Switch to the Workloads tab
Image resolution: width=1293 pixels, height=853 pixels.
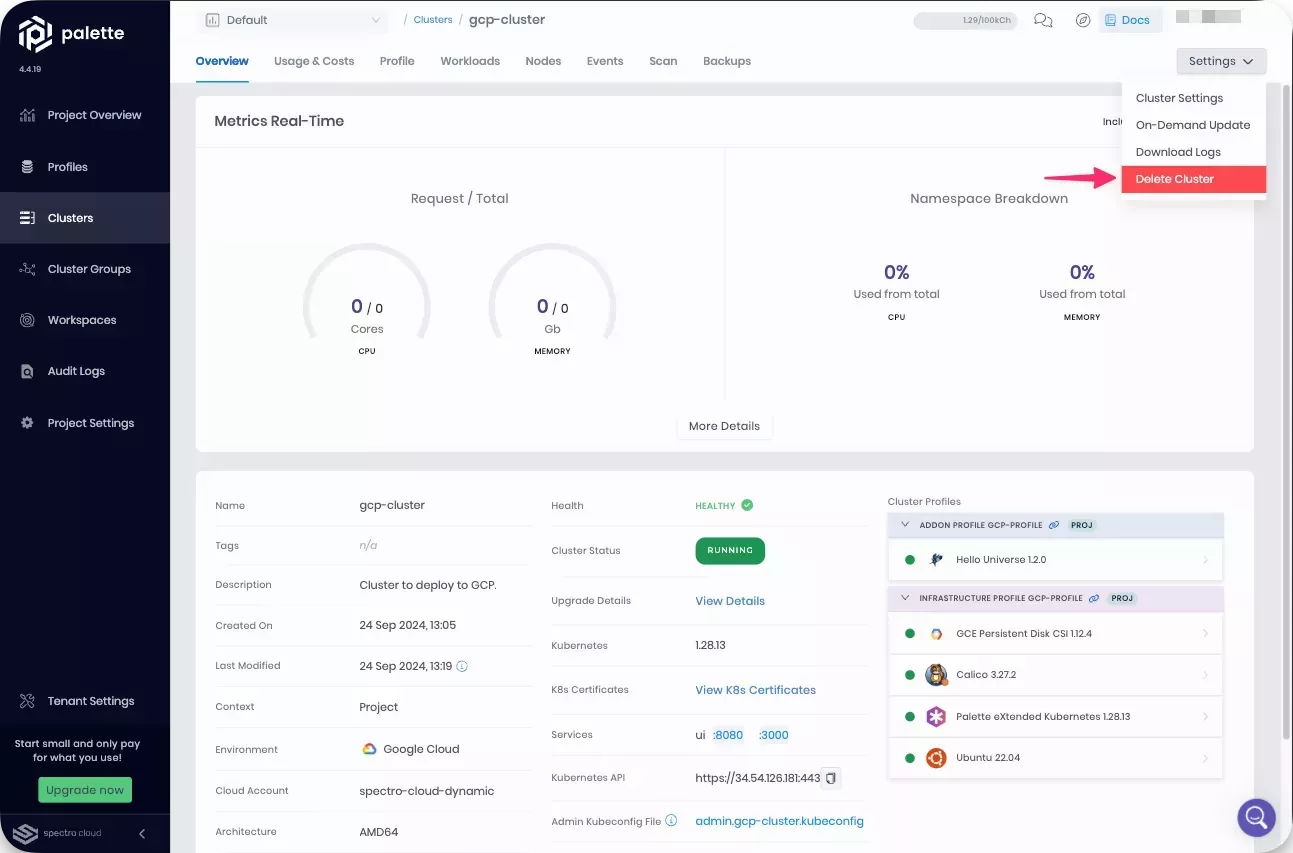pyautogui.click(x=469, y=61)
